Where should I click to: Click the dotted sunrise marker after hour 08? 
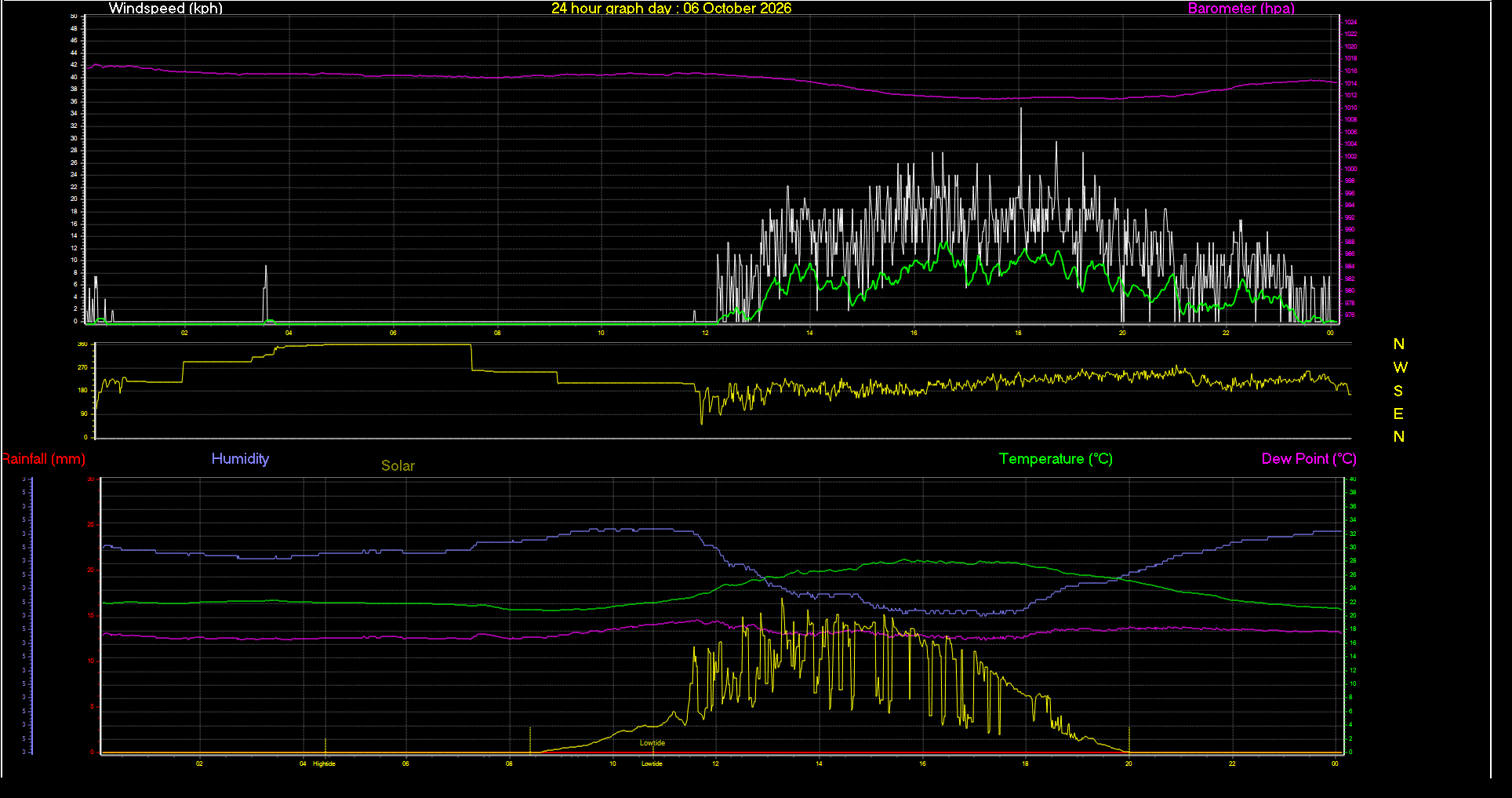tap(531, 740)
